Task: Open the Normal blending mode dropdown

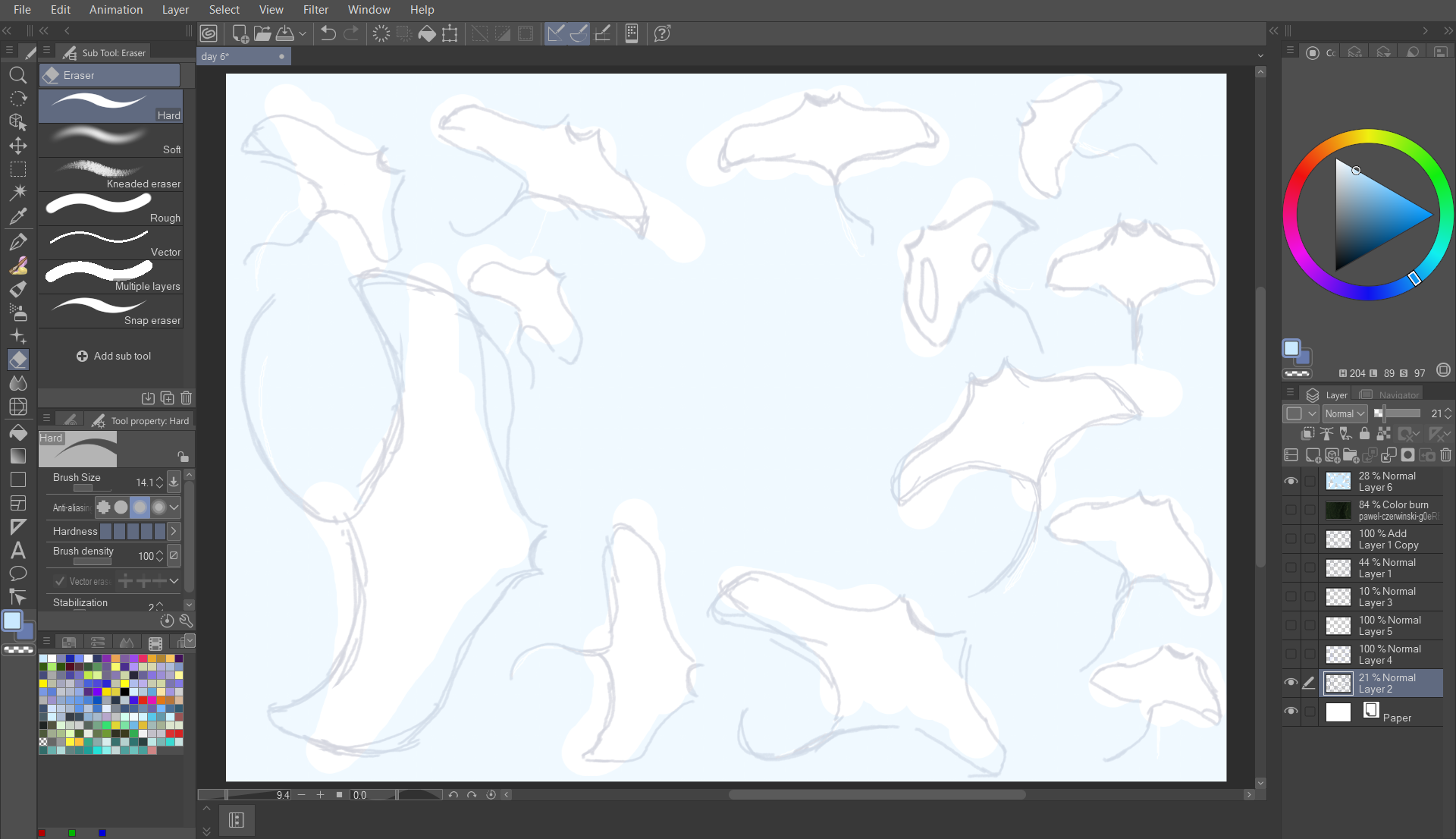Action: [1345, 413]
